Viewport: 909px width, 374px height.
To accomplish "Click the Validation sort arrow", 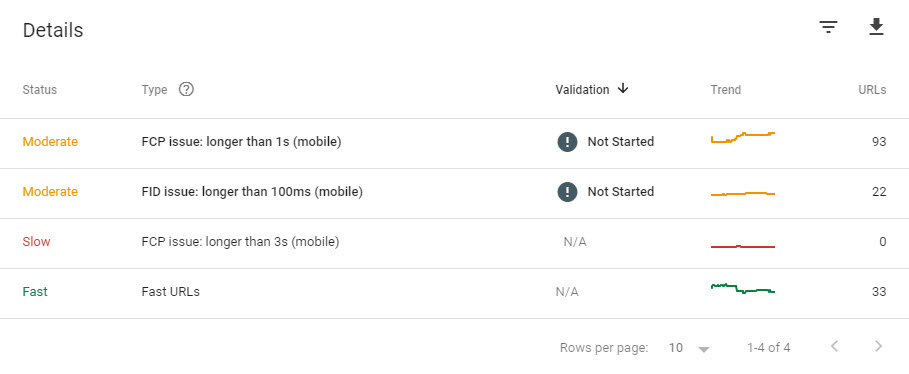I will (623, 89).
